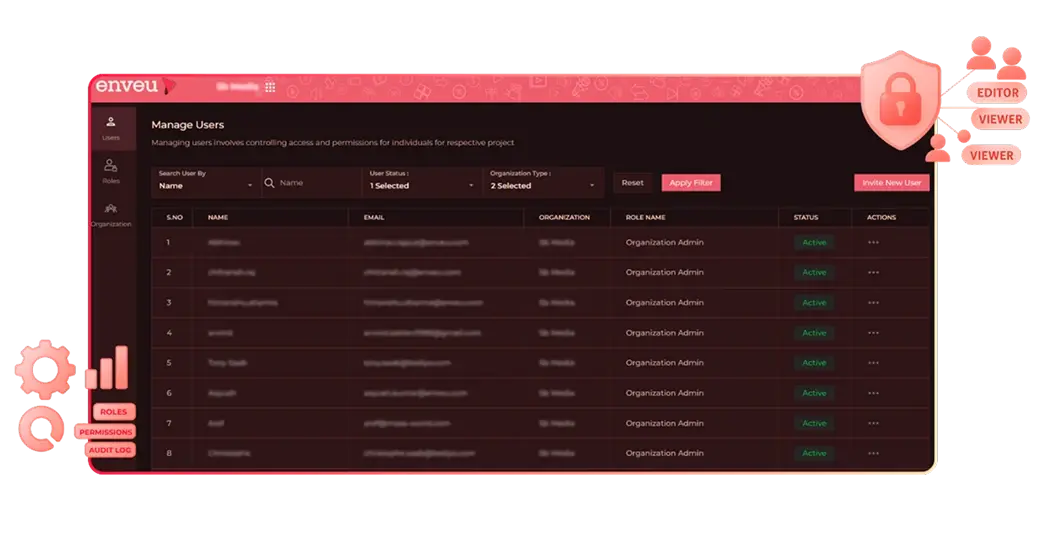Open the Organization sidebar icon

(x=111, y=214)
